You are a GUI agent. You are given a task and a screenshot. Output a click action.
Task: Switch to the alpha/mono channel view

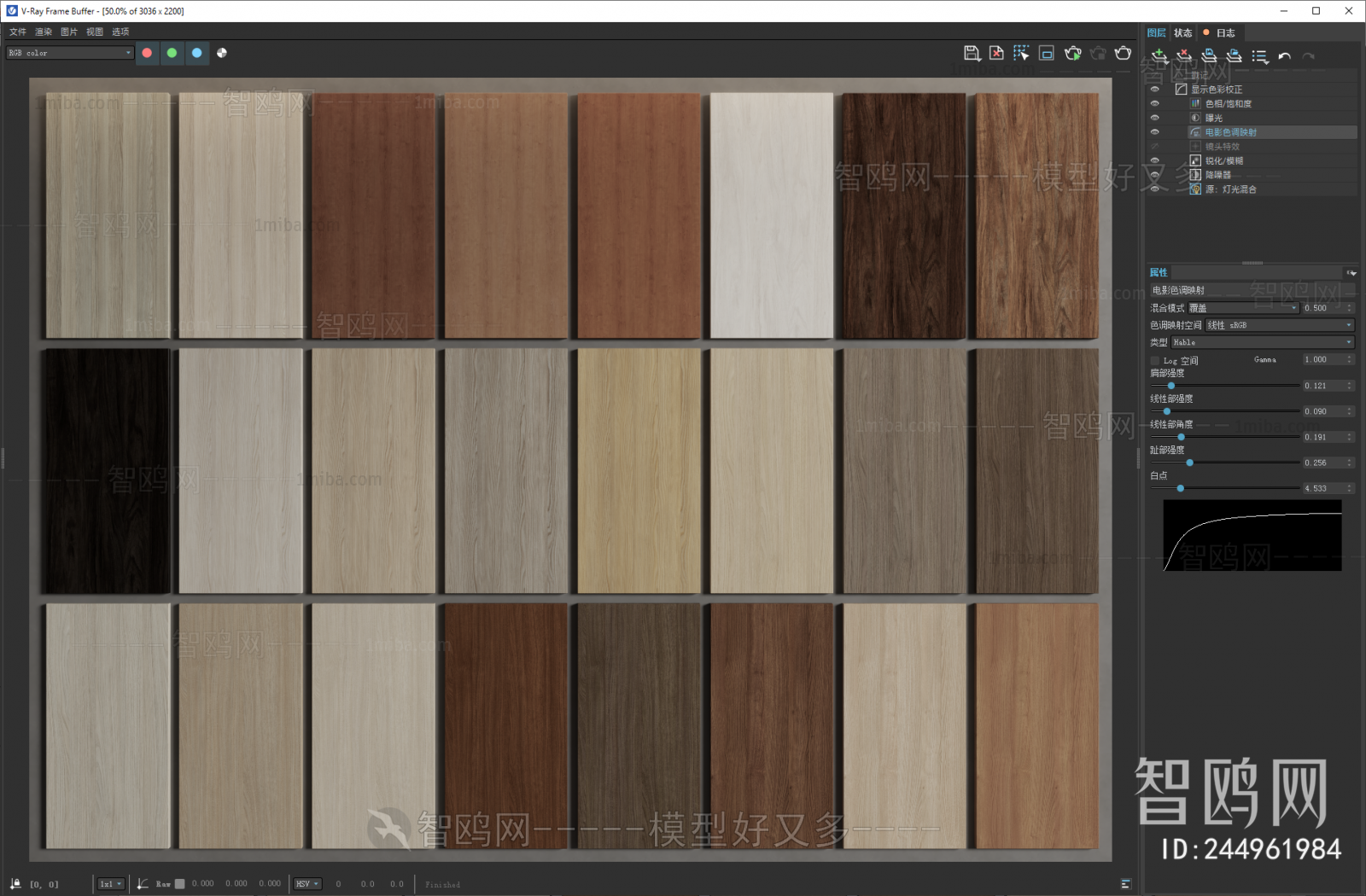222,53
